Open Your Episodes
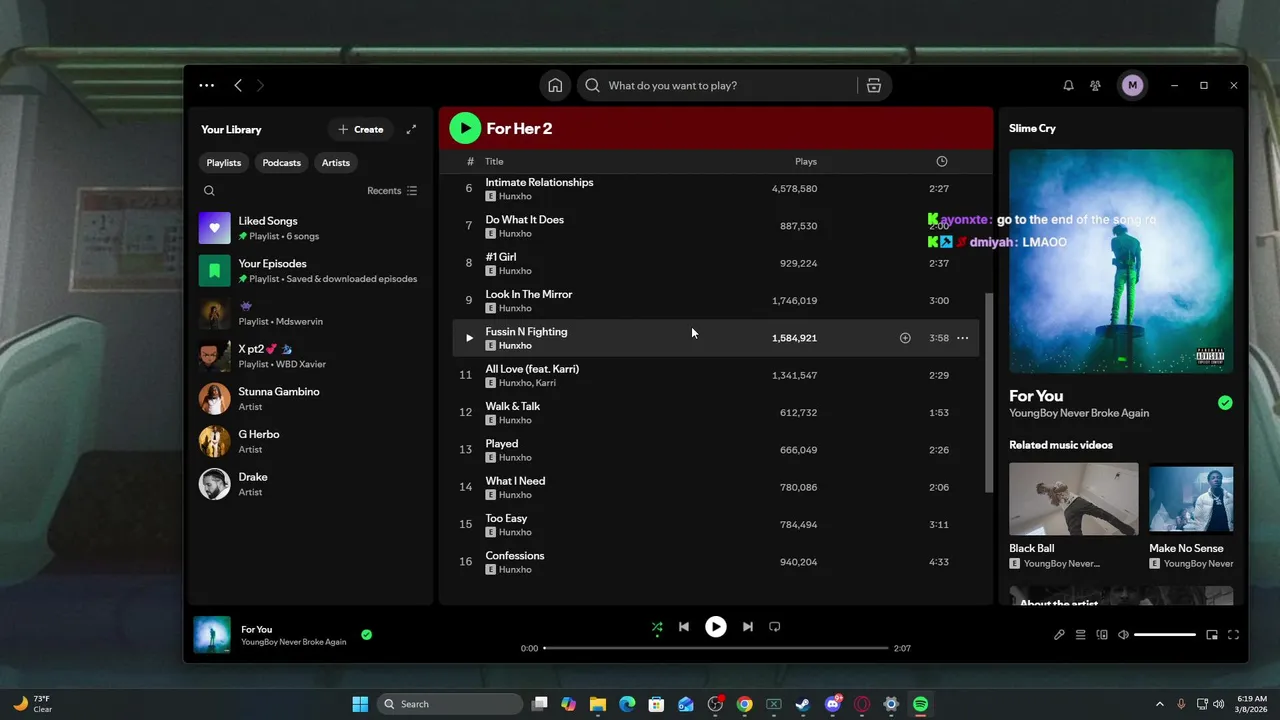Screen dimensions: 1280x720 tap(311, 271)
